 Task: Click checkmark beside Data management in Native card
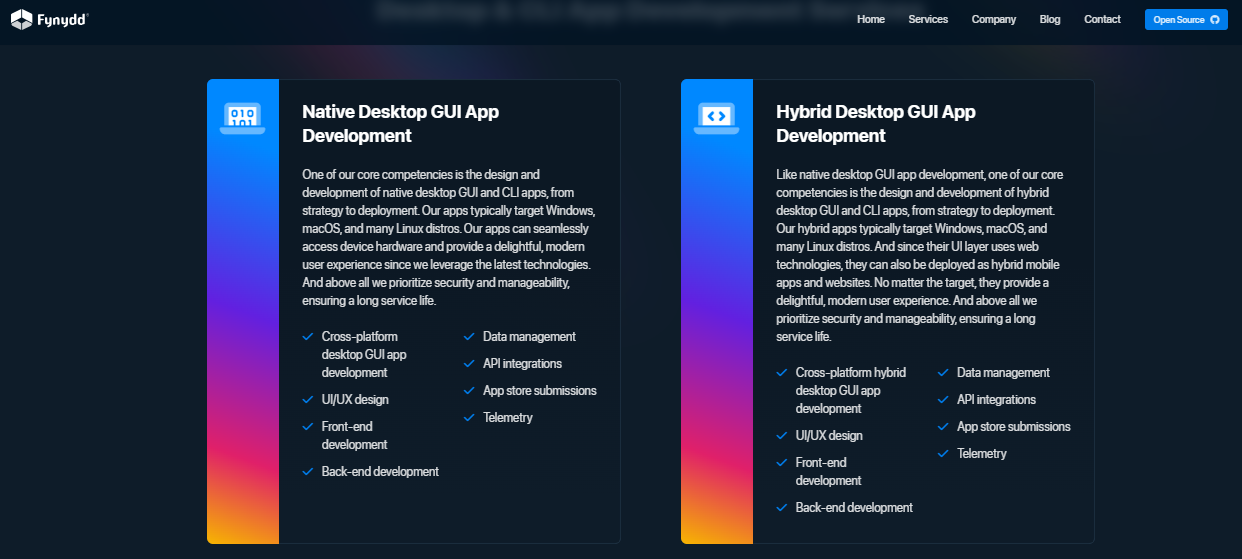point(469,337)
